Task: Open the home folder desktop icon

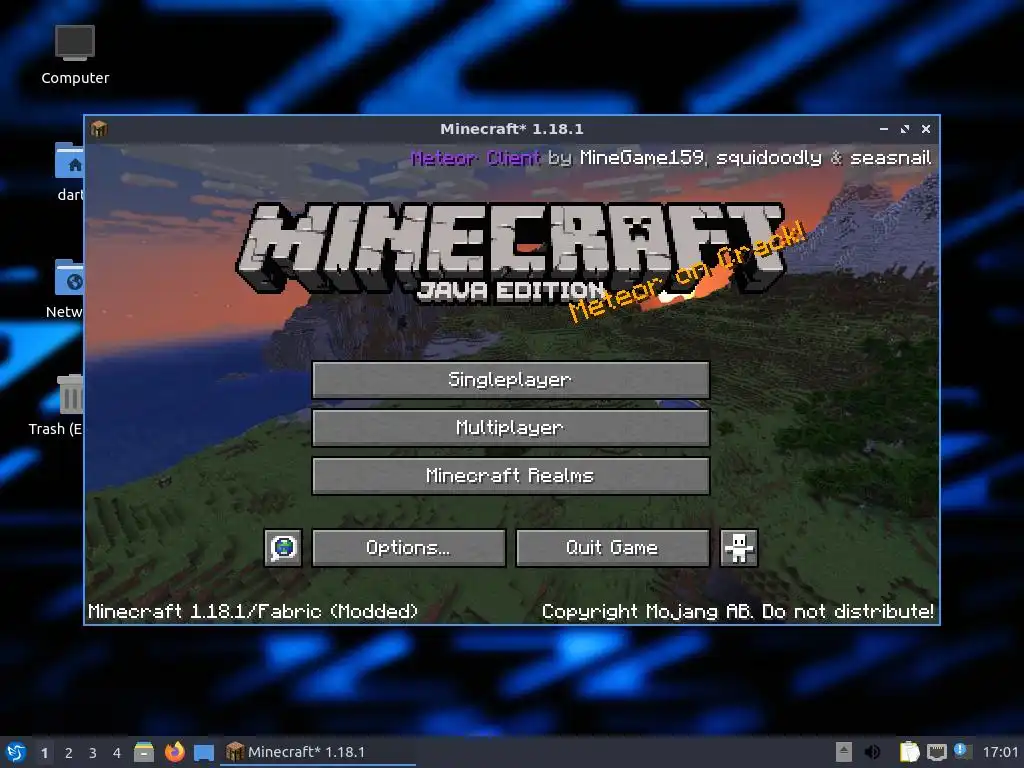Action: coord(69,172)
